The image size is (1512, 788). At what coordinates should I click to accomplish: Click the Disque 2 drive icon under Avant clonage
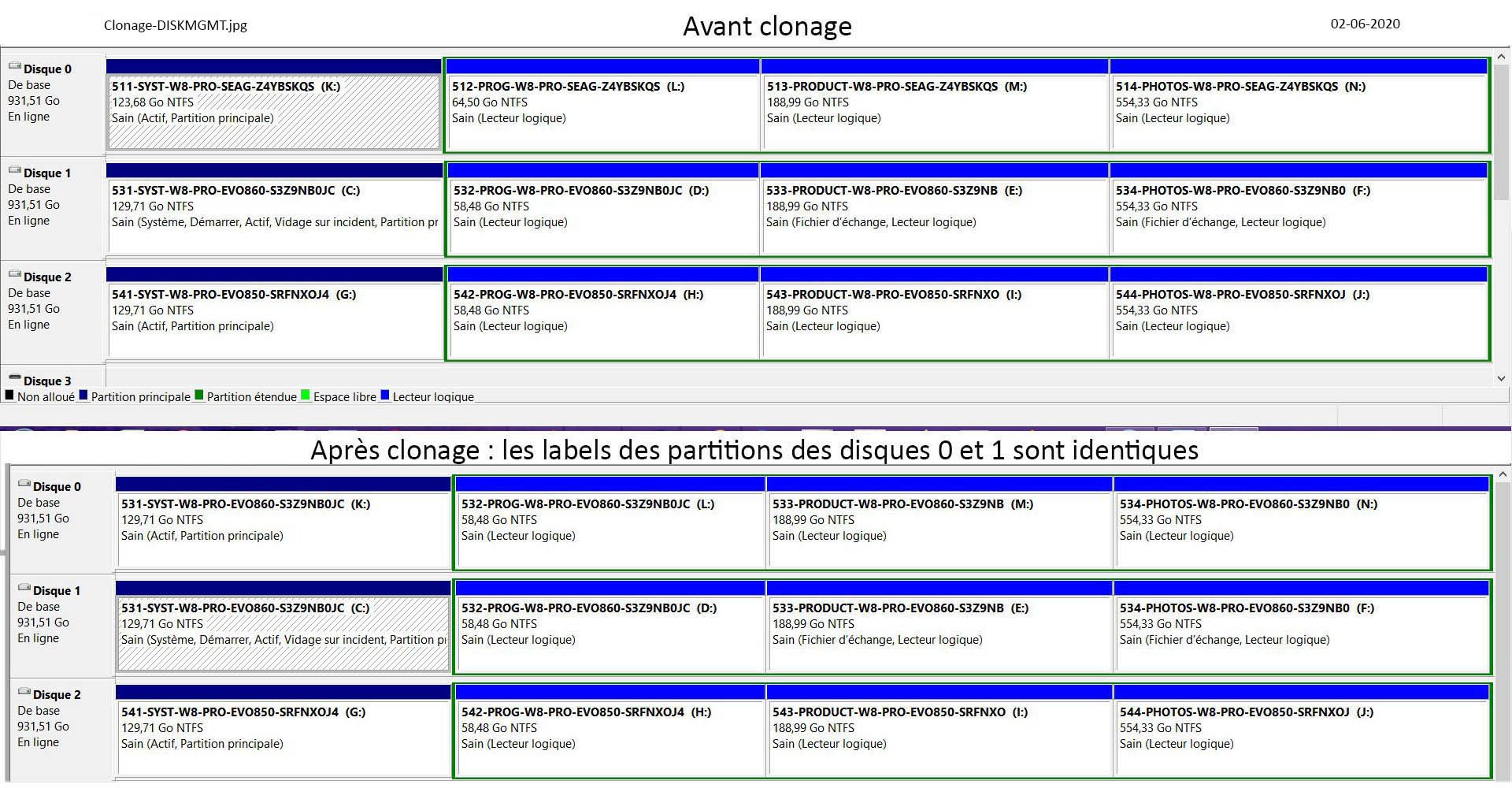pyautogui.click(x=14, y=275)
